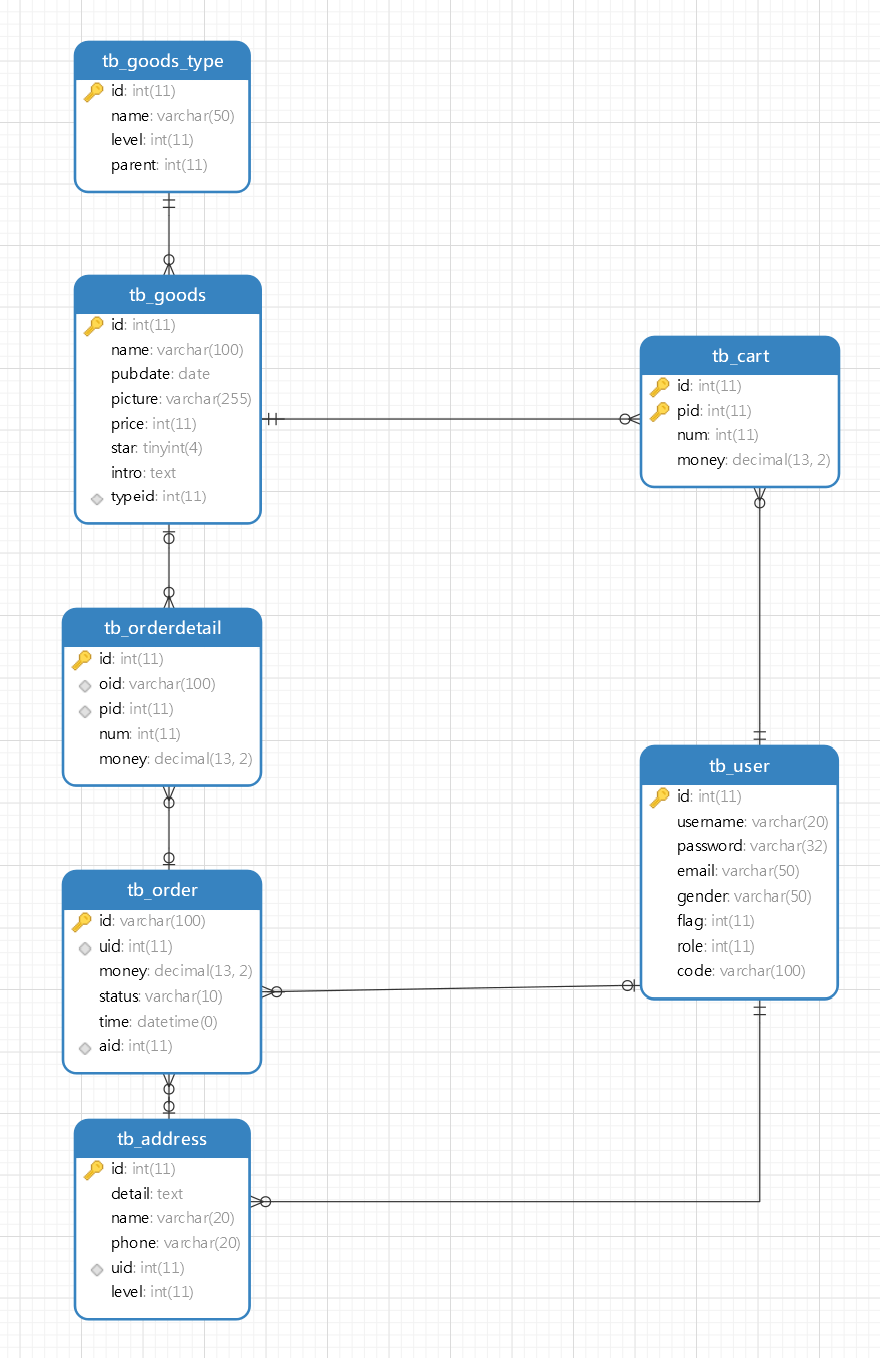The image size is (880, 1358).
Task: Click the picture varchar(255) field in tb_goods
Action: (181, 399)
